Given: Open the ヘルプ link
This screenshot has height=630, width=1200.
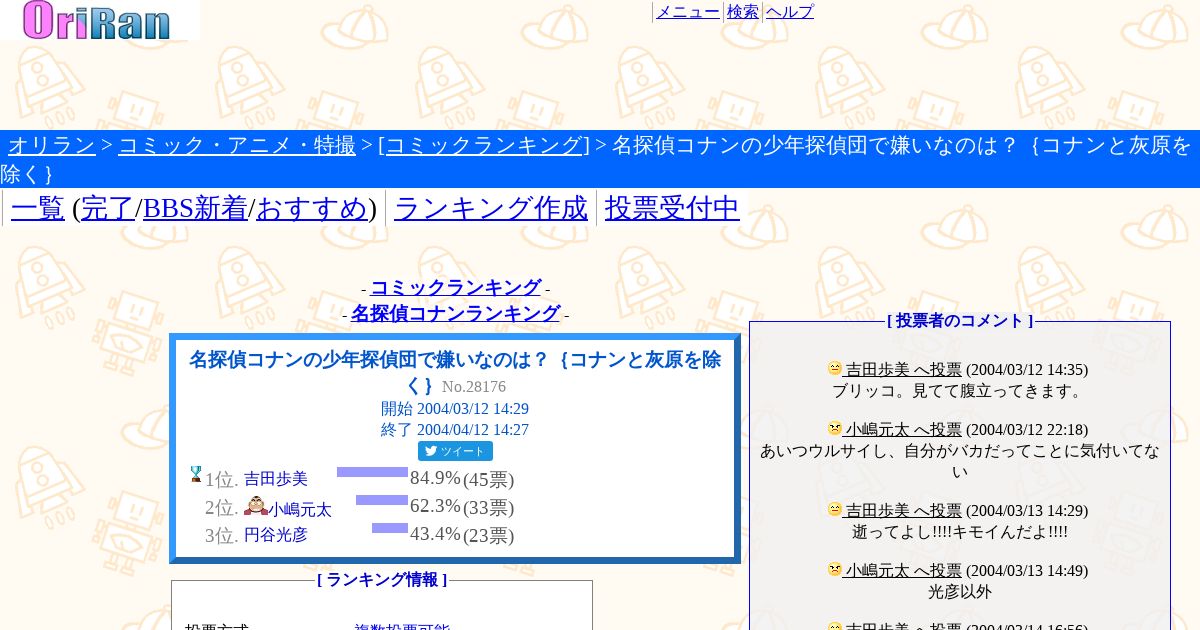Looking at the screenshot, I should (790, 12).
